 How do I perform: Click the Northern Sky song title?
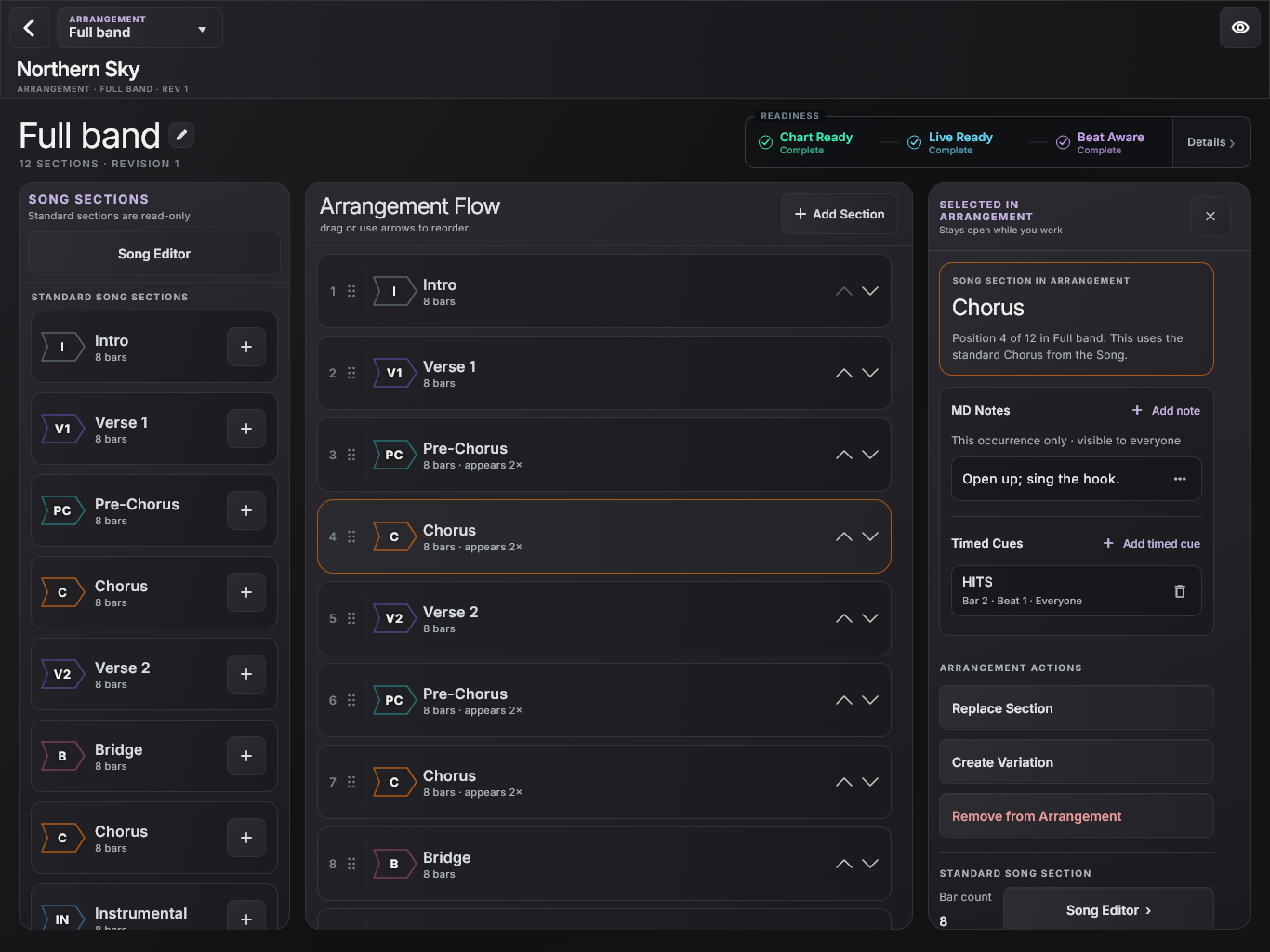point(78,69)
